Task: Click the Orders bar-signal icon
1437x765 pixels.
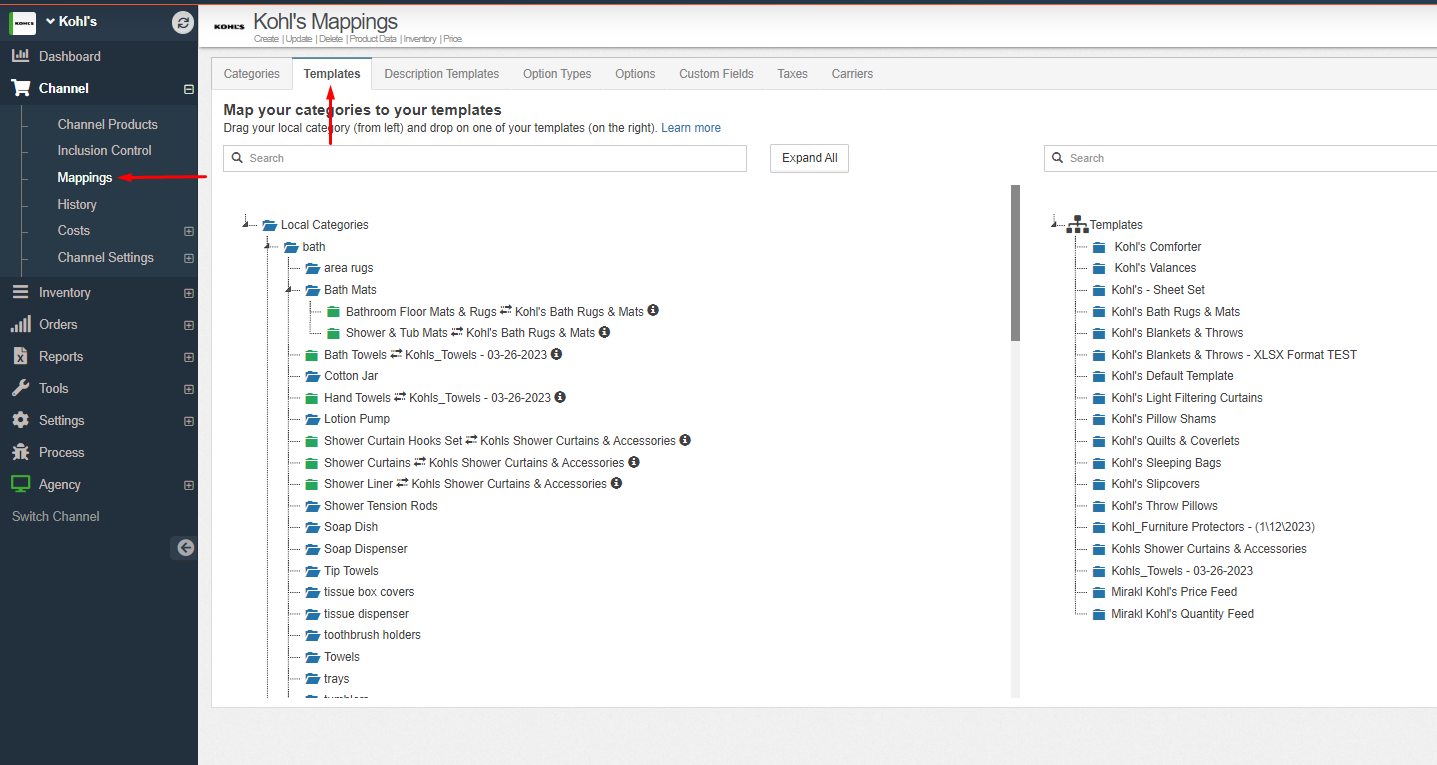Action: point(20,324)
